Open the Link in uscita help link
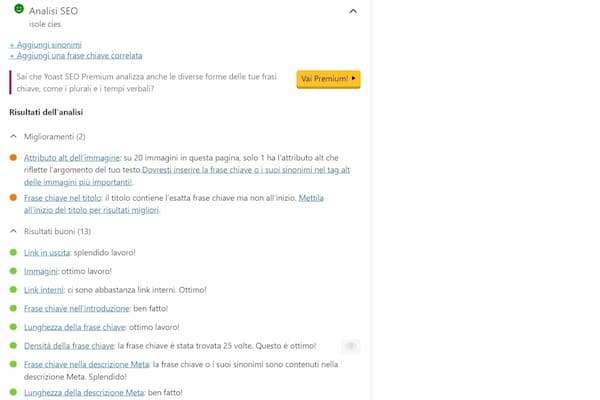Viewport: 600px width, 400px height. [x=46, y=252]
